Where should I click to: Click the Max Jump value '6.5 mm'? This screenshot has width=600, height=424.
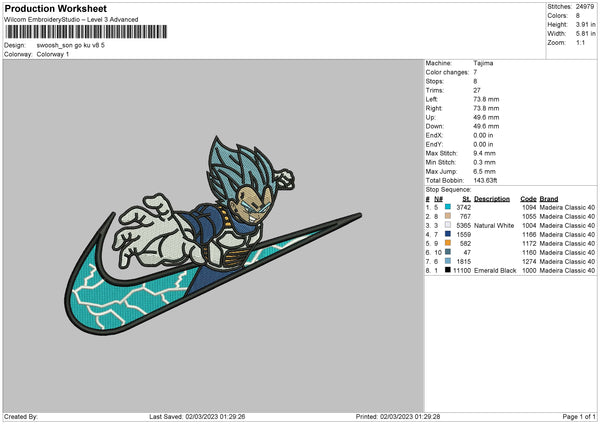(x=484, y=171)
